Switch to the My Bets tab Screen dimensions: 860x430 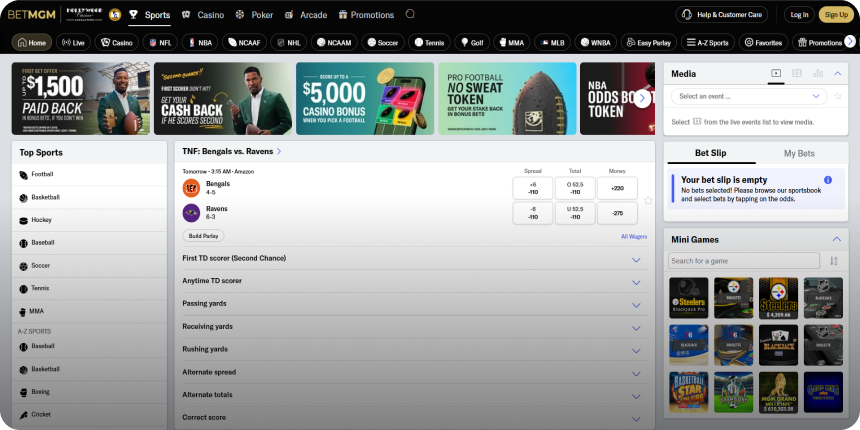click(798, 153)
